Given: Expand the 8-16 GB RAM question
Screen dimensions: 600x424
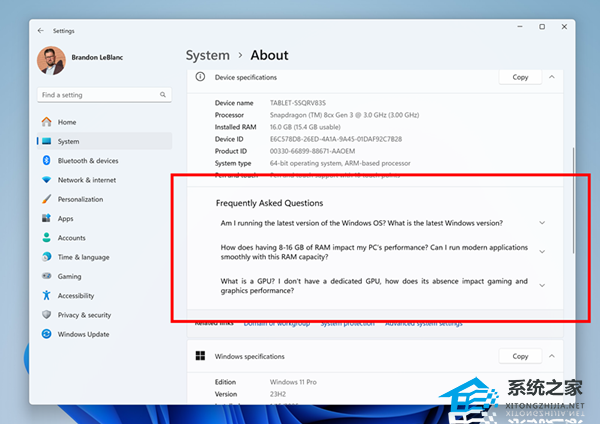Looking at the screenshot, I should tap(542, 252).
